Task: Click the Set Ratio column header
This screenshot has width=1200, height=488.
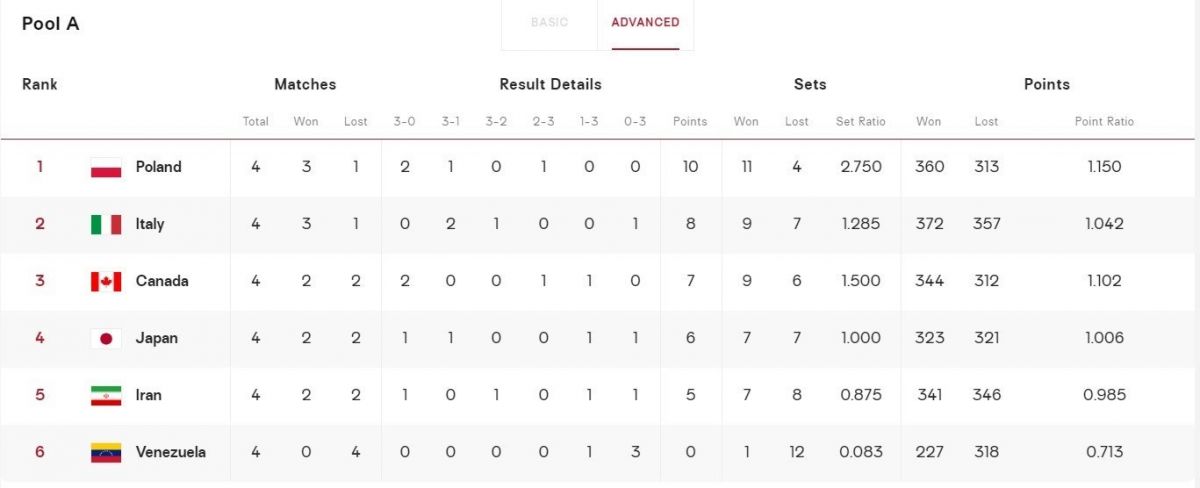Action: (860, 122)
